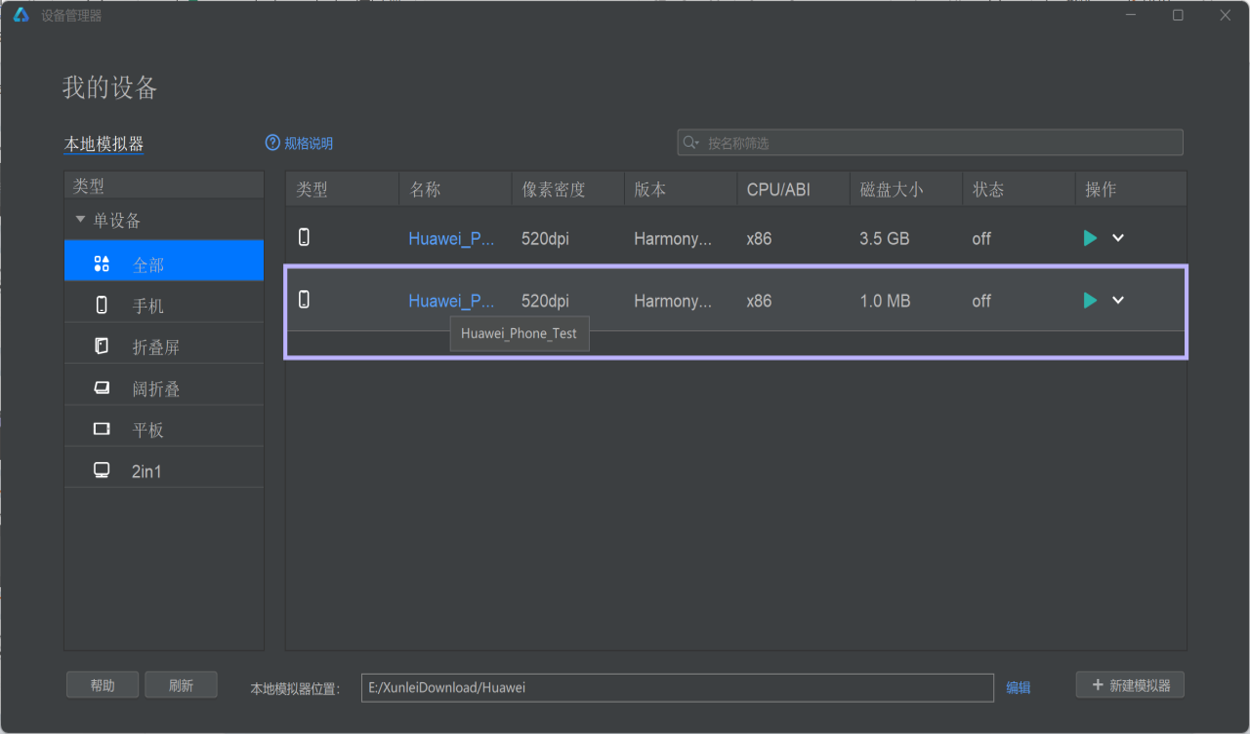The image size is (1250, 735).
Task: Select 手机 device category
Action: pos(164,306)
